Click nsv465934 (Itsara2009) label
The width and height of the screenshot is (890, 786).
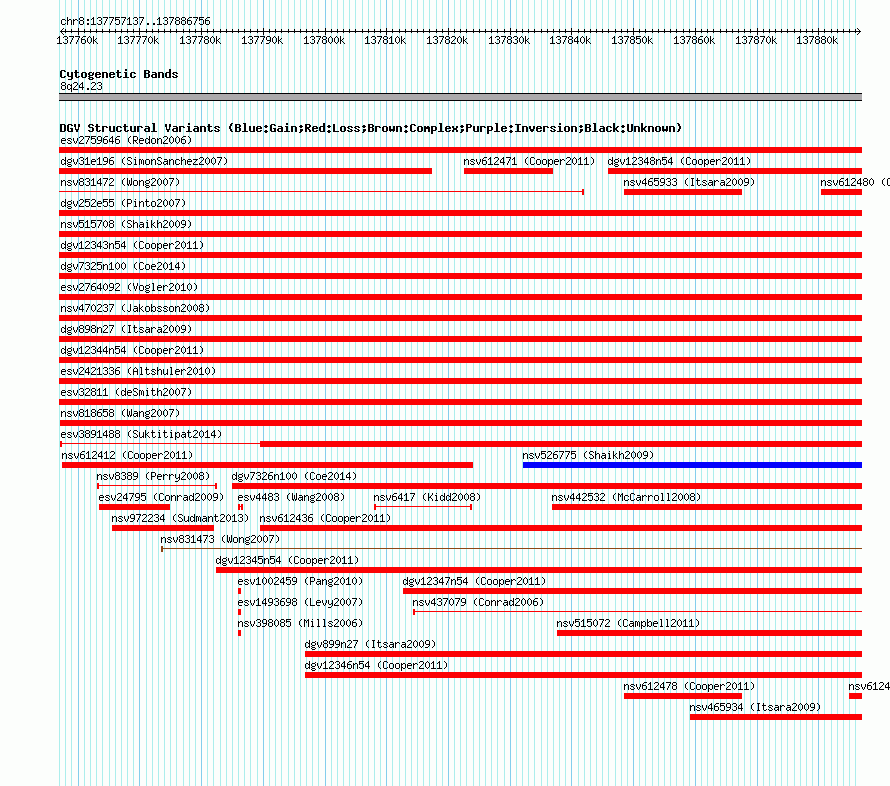[x=755, y=707]
